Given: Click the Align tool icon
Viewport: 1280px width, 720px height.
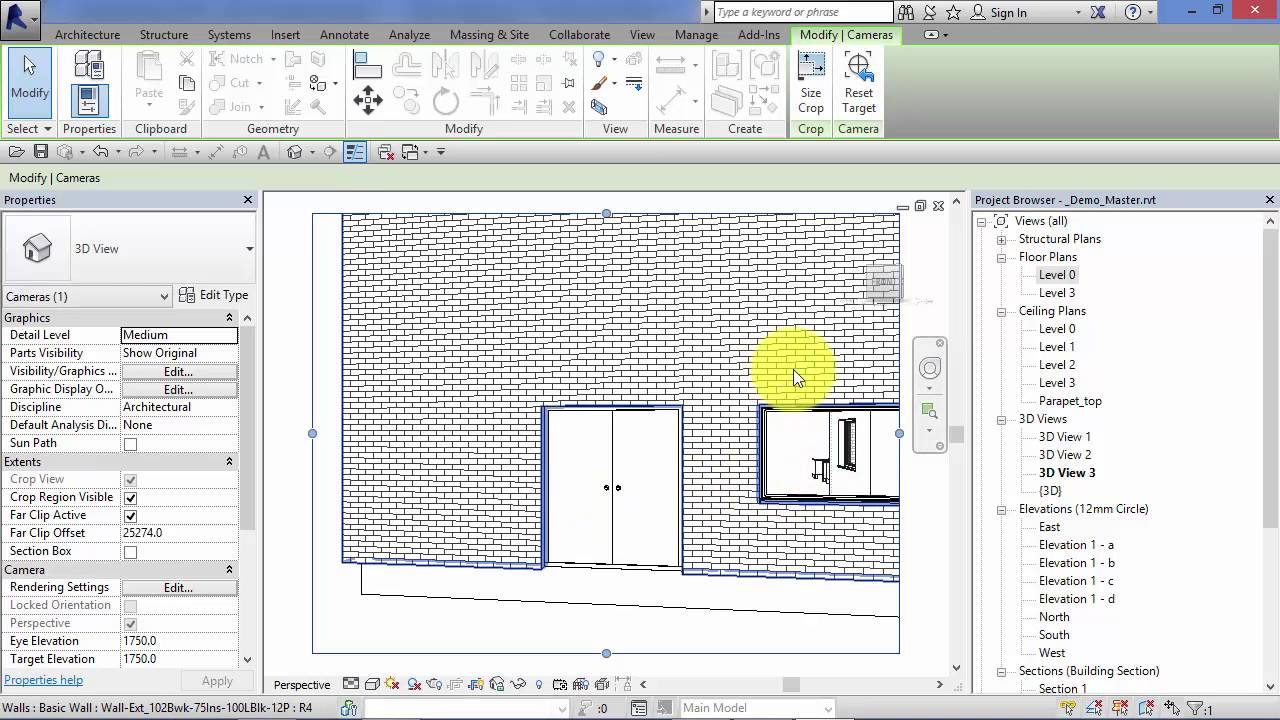Looking at the screenshot, I should pyautogui.click(x=368, y=66).
